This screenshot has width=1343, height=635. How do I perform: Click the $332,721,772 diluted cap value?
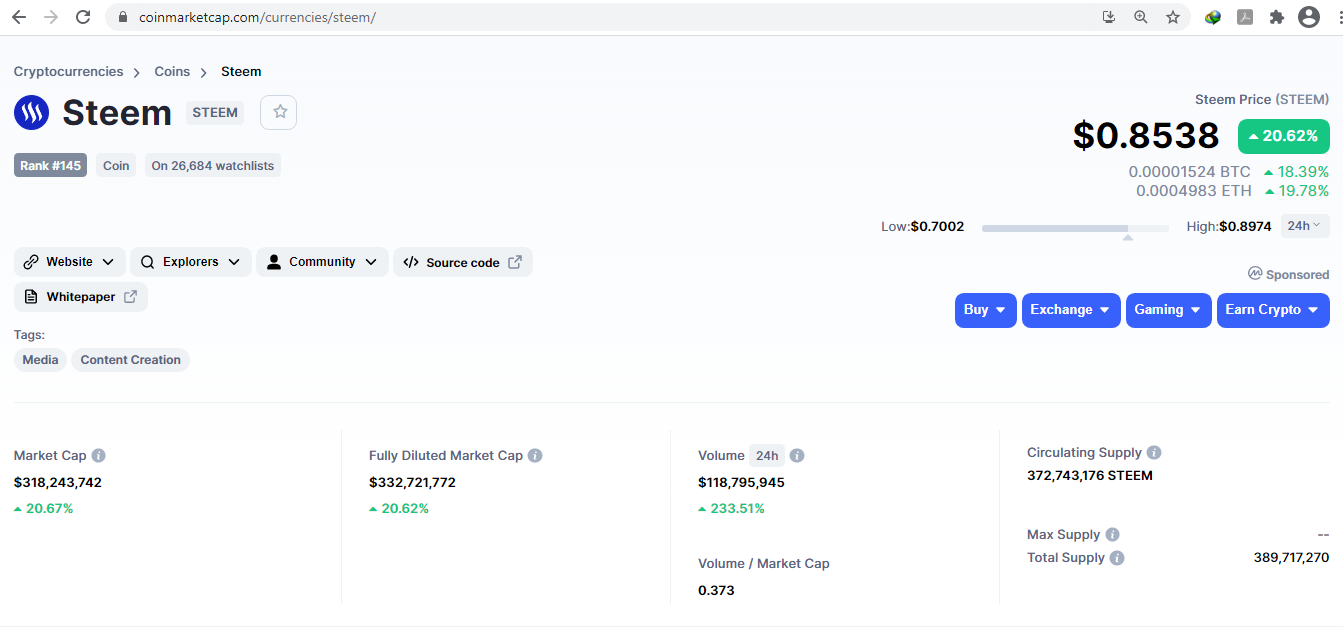coord(412,482)
